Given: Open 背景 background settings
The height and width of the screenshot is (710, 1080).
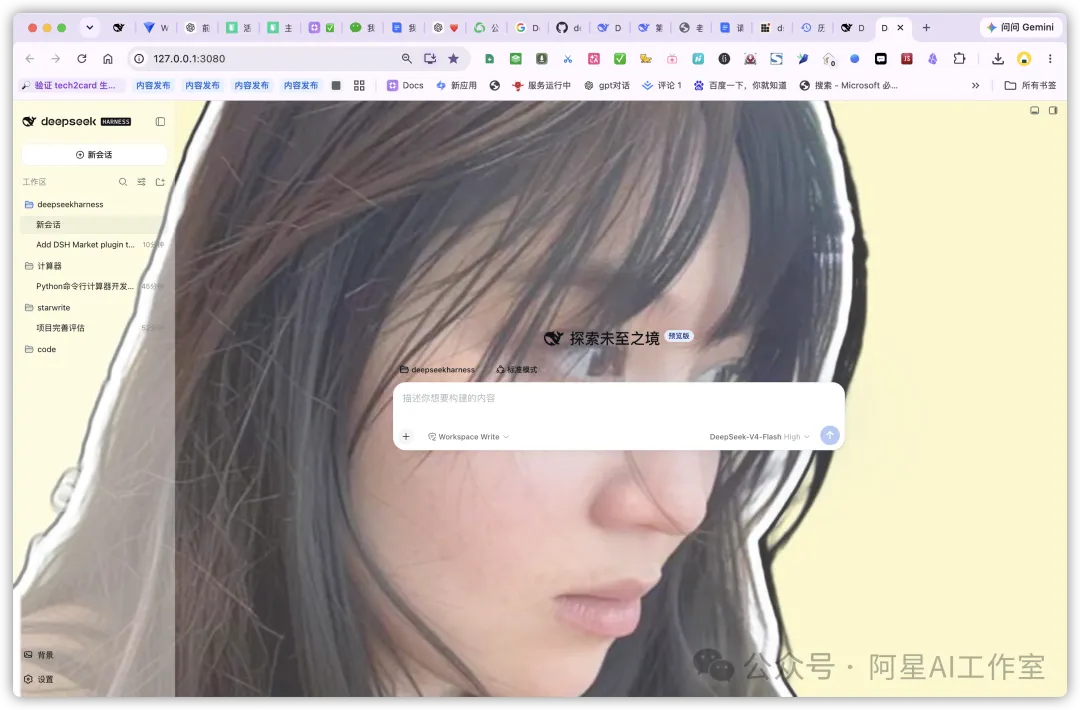Looking at the screenshot, I should click(x=39, y=655).
